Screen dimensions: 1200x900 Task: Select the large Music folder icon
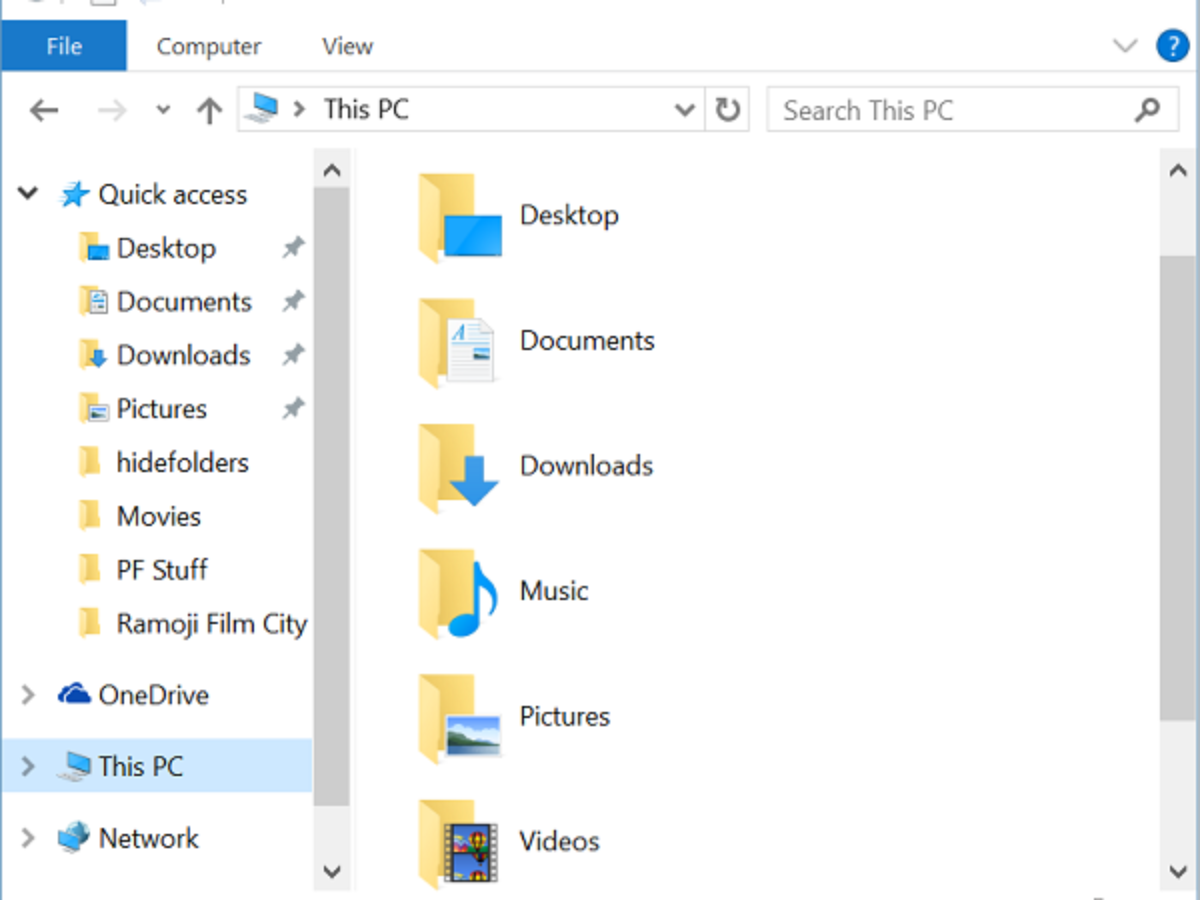pos(458,593)
